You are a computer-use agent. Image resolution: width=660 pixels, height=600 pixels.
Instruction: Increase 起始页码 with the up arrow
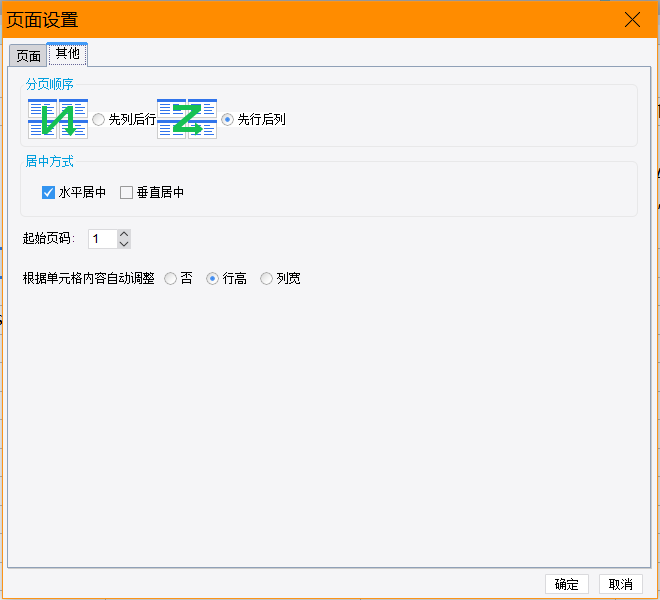tap(124, 234)
